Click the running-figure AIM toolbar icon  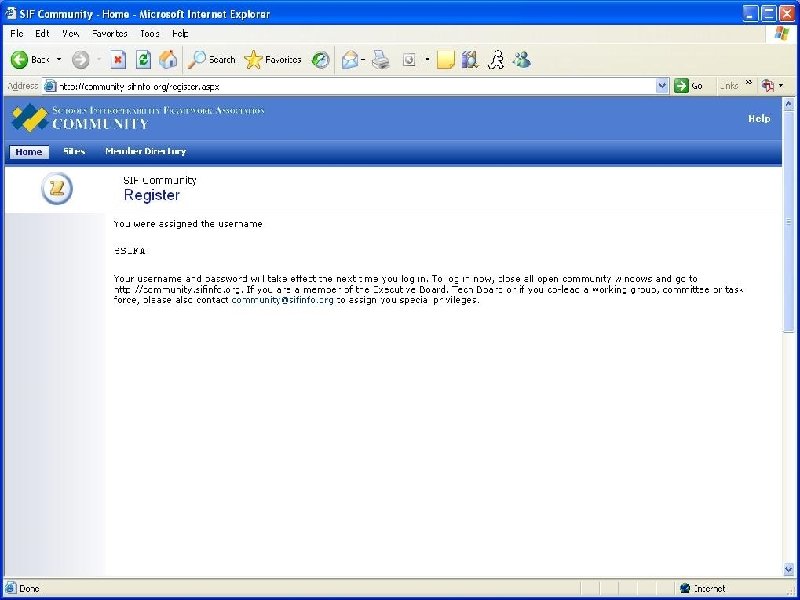pyautogui.click(x=496, y=60)
